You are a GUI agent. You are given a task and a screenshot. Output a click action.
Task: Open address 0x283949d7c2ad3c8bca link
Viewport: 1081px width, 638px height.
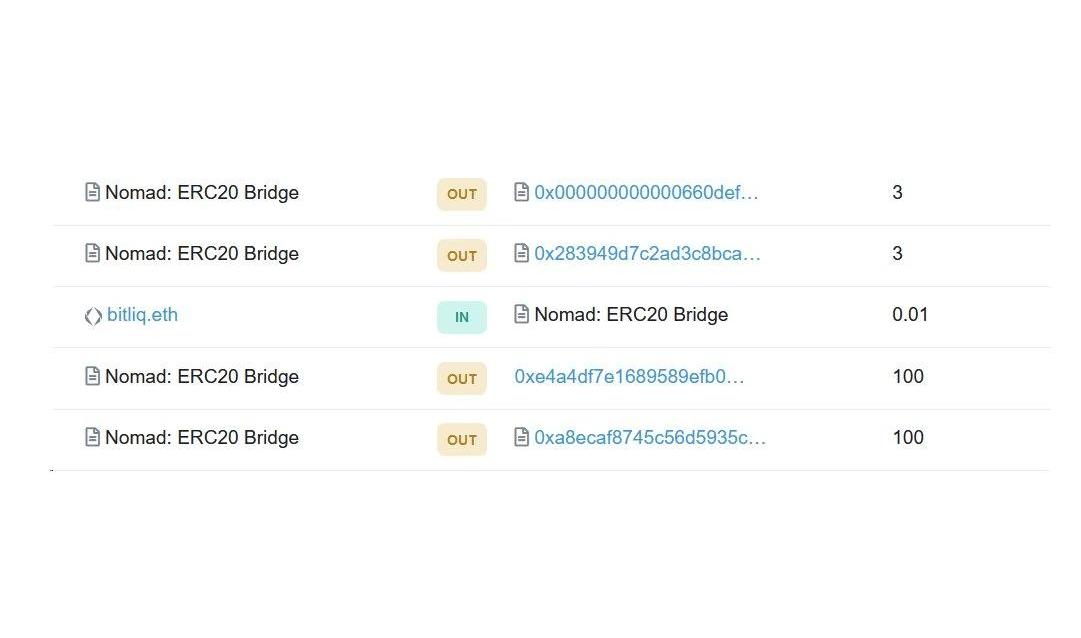pyautogui.click(x=647, y=253)
